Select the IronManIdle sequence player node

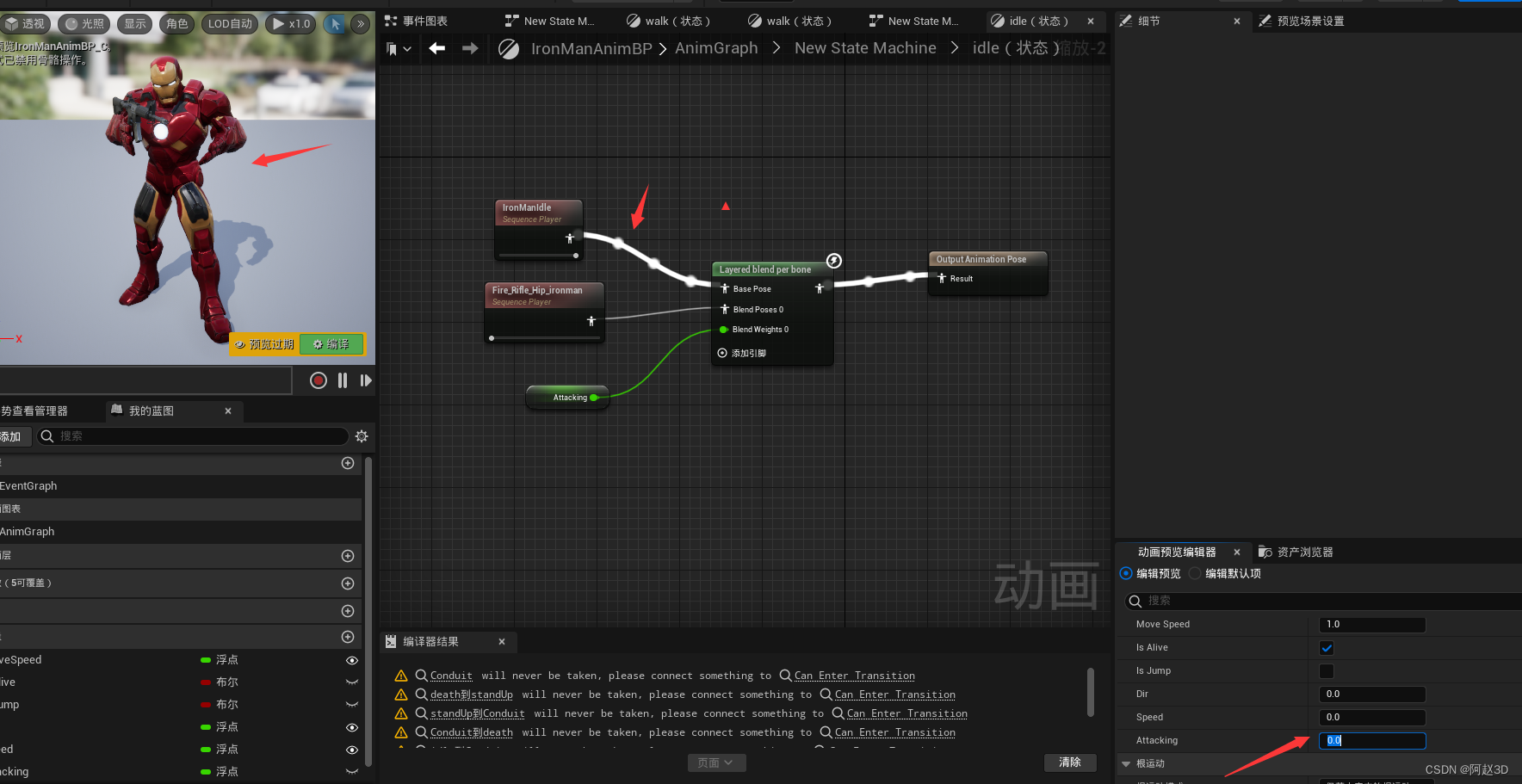[539, 230]
